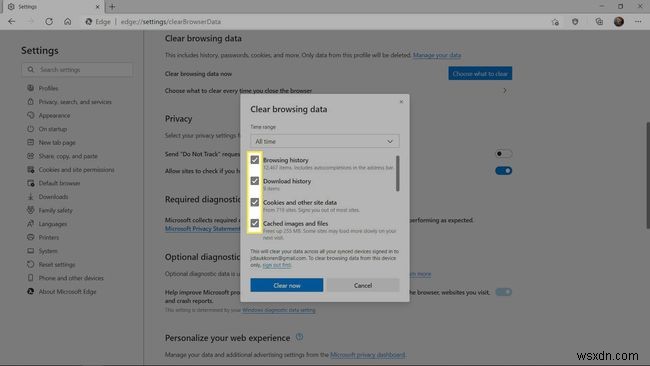Focus the Search settings input field
The height and width of the screenshot is (366, 650).
tap(77, 70)
